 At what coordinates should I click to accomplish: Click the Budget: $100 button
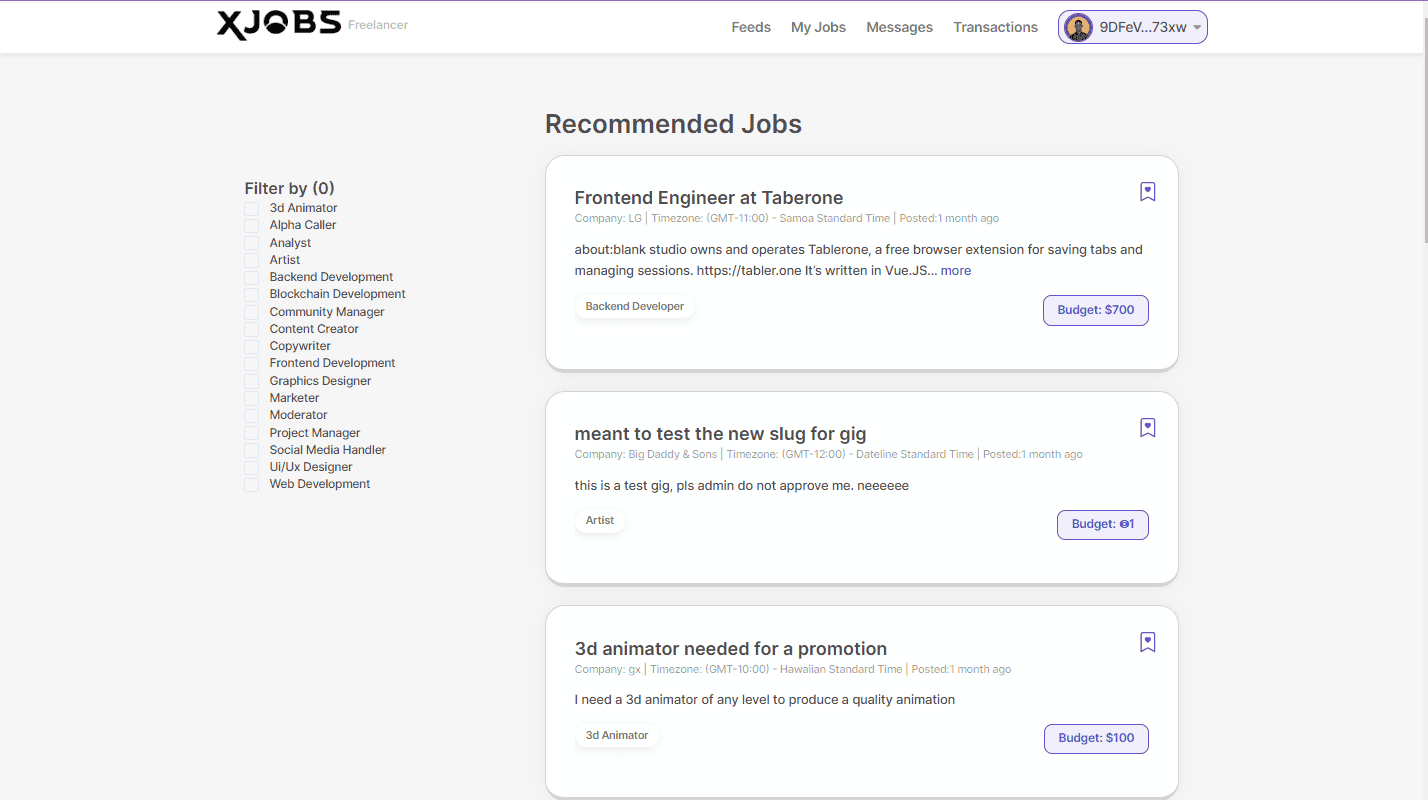(1096, 738)
